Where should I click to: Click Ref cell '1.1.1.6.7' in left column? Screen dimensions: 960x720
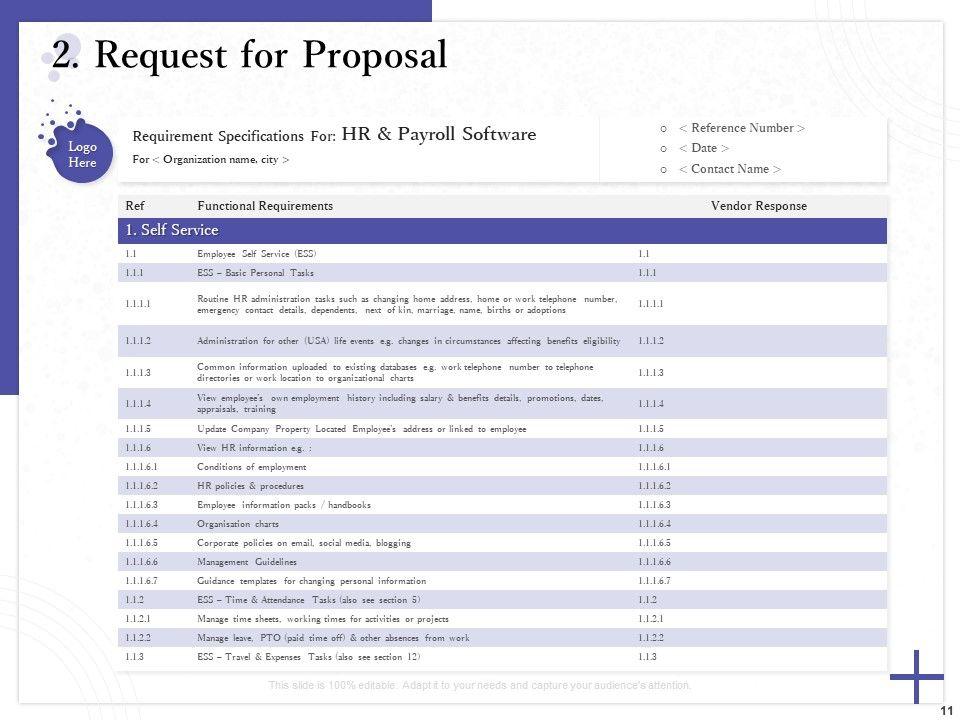point(141,580)
